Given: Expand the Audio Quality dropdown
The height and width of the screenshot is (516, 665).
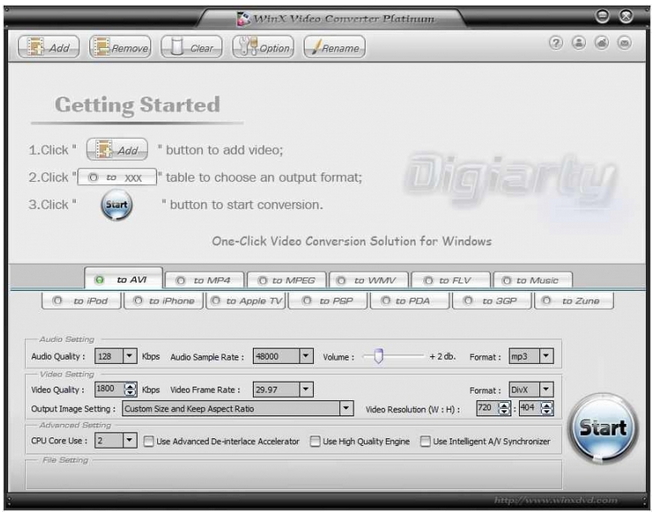Looking at the screenshot, I should (130, 356).
